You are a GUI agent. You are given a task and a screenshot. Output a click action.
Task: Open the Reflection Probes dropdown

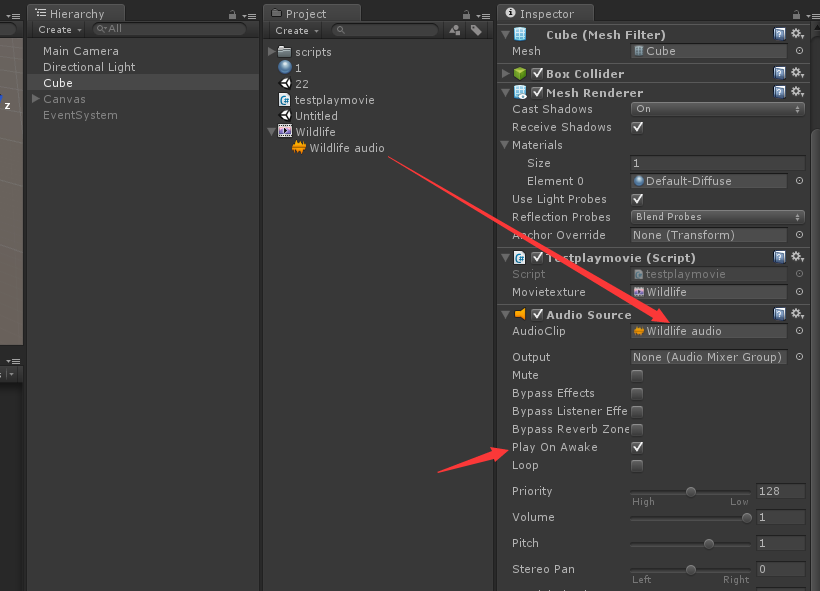(x=717, y=217)
